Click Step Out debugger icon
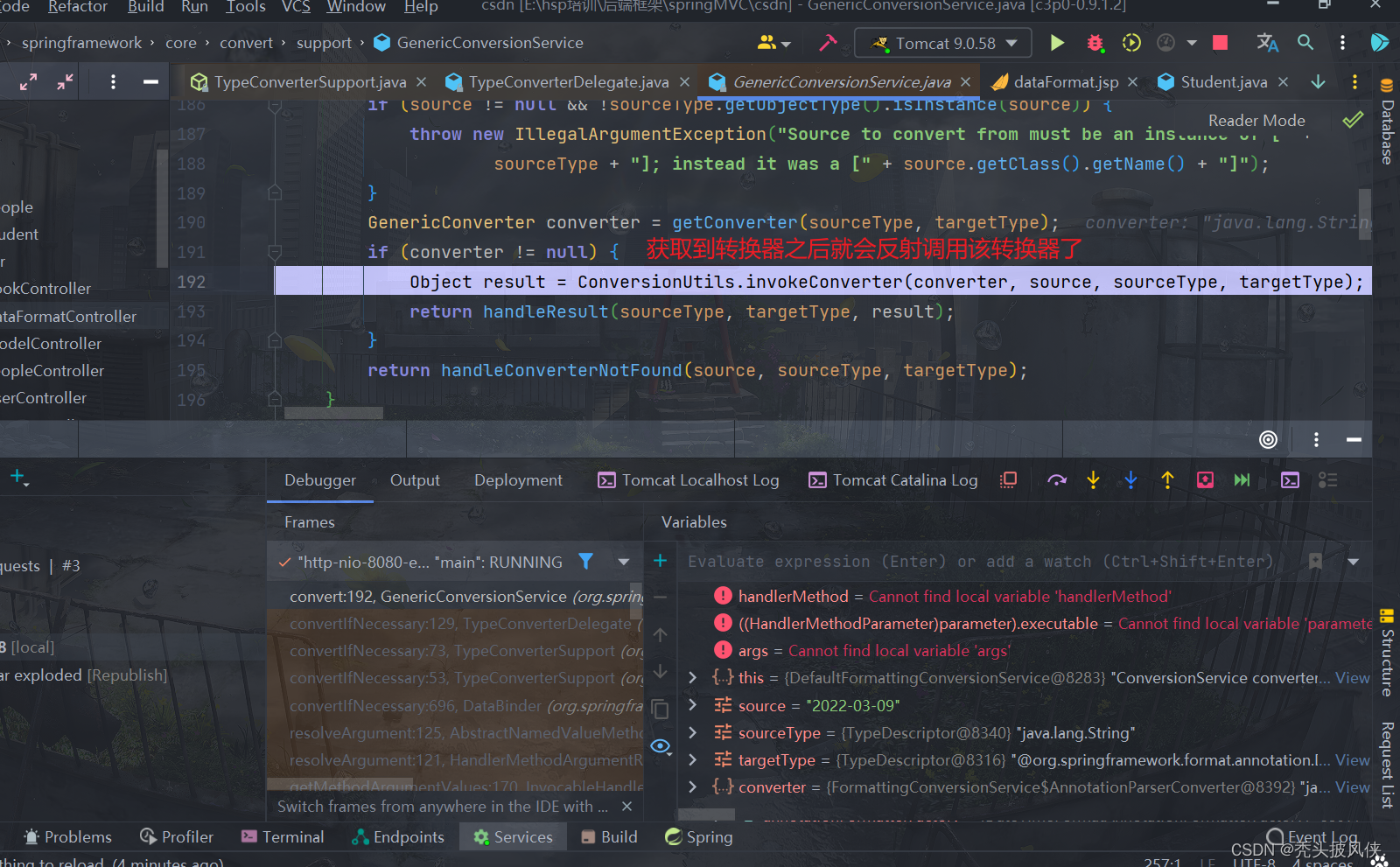This screenshot has width=1400, height=867. pos(1167,480)
